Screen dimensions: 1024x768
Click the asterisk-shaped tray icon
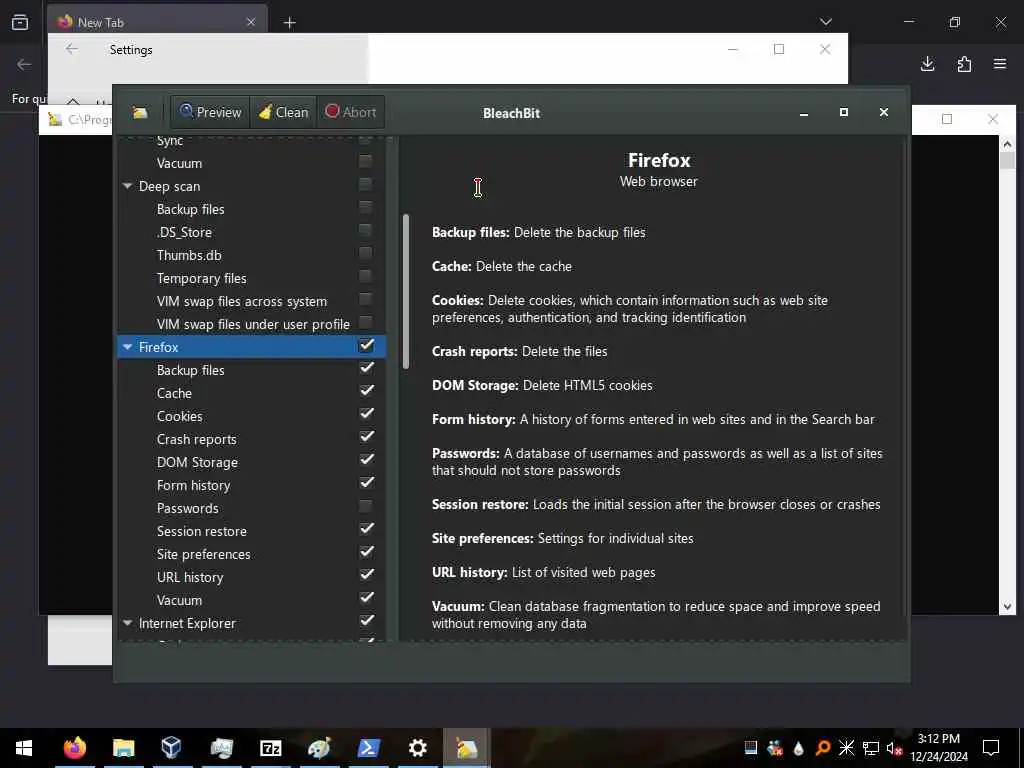[x=846, y=748]
